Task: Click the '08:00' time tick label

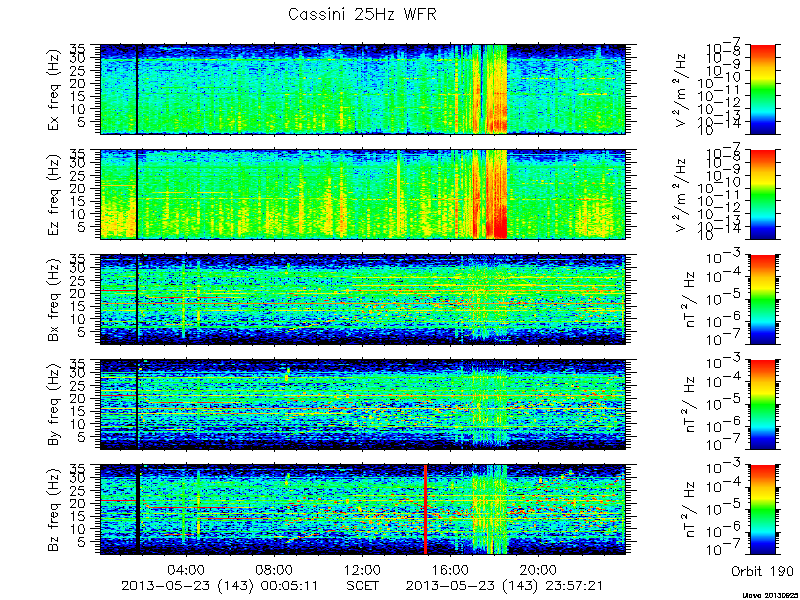Action: coord(276,569)
